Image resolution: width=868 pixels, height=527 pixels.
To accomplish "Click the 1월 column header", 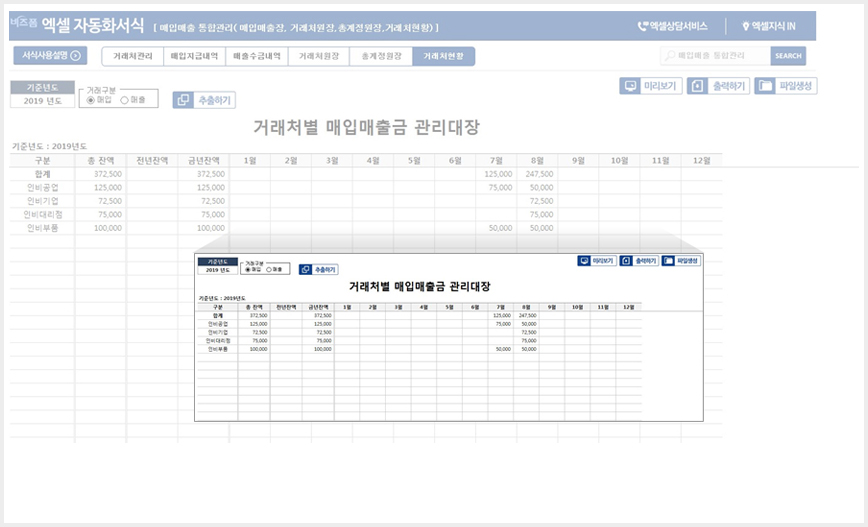I will point(250,161).
